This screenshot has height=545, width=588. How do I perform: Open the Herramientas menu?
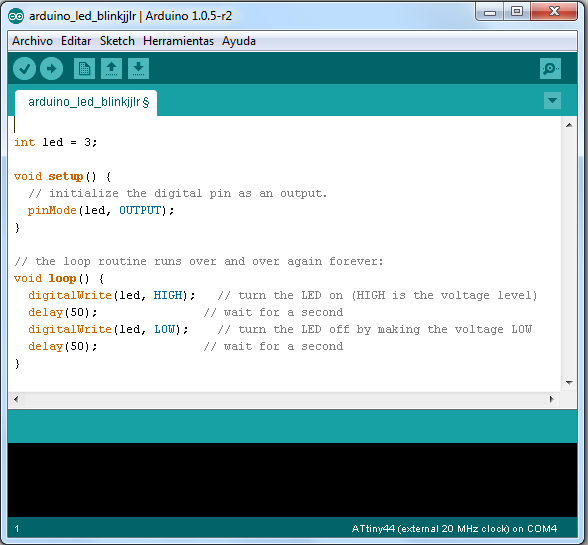(178, 41)
